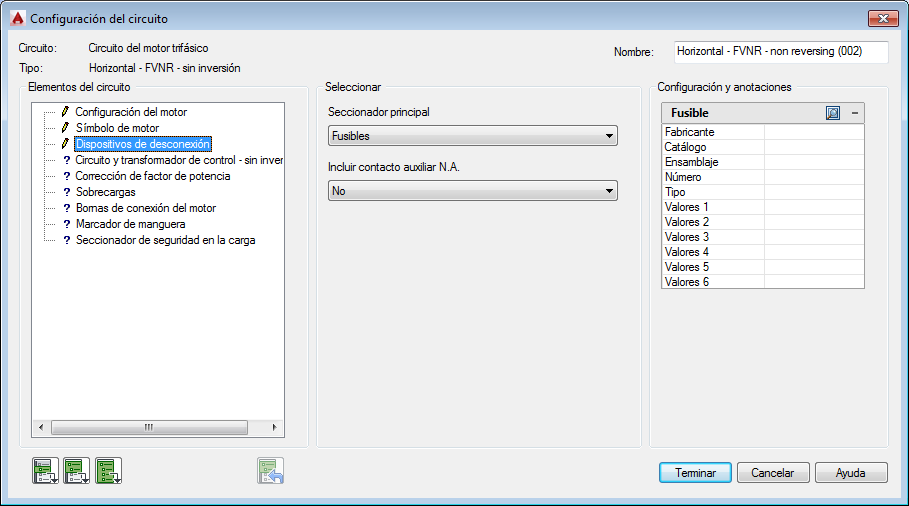909x506 pixels.
Task: Click the Ayuda button
Action: pos(851,473)
